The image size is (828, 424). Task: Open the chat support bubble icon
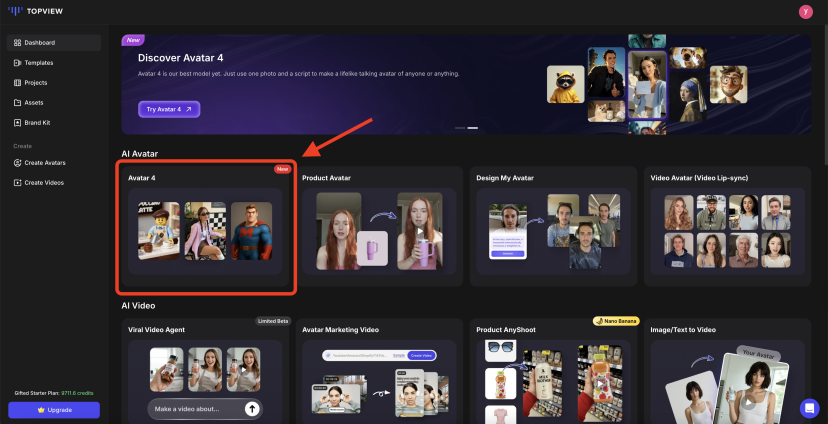click(809, 408)
